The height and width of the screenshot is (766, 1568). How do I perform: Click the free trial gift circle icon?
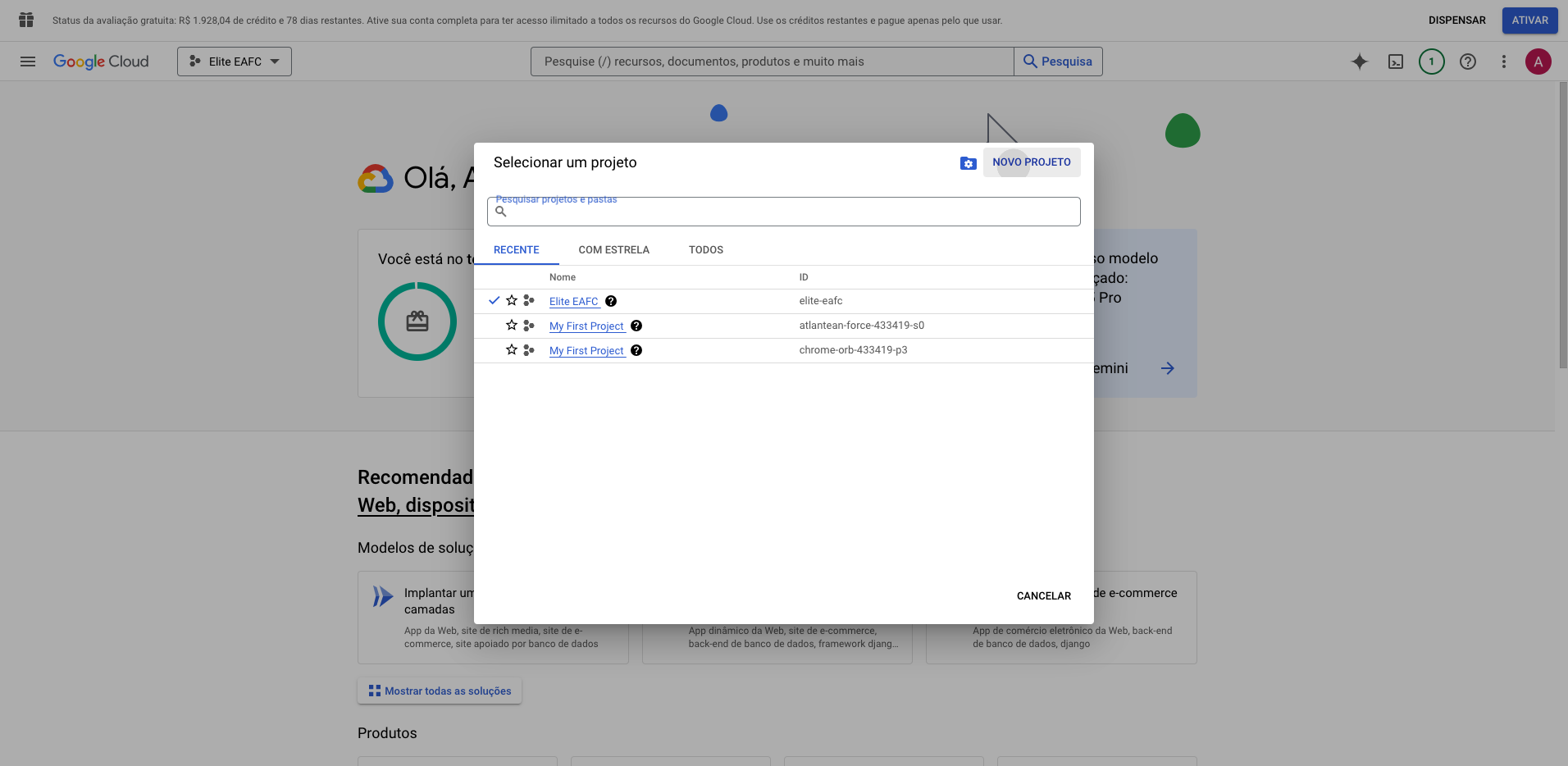pyautogui.click(x=417, y=321)
